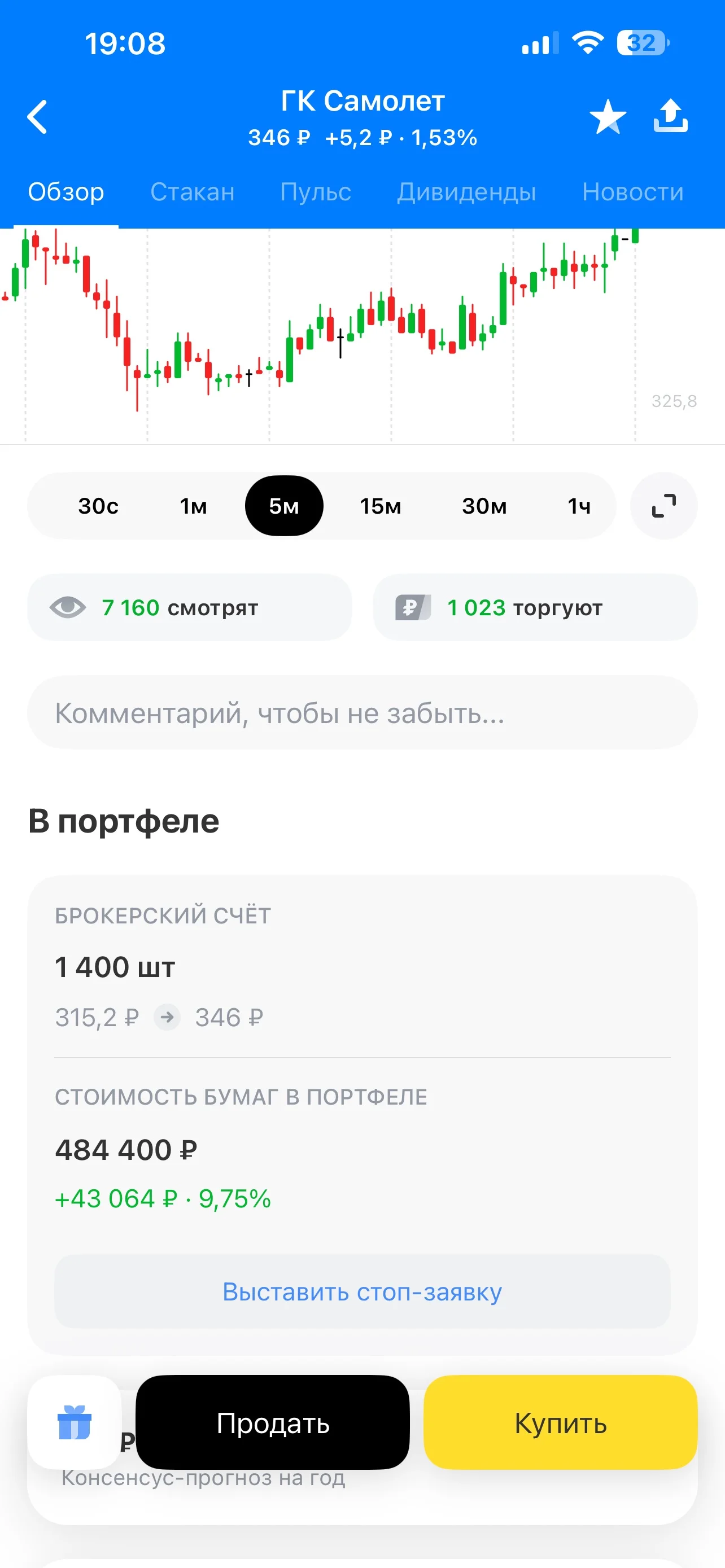Tap the battery indicator in status bar

(x=643, y=43)
